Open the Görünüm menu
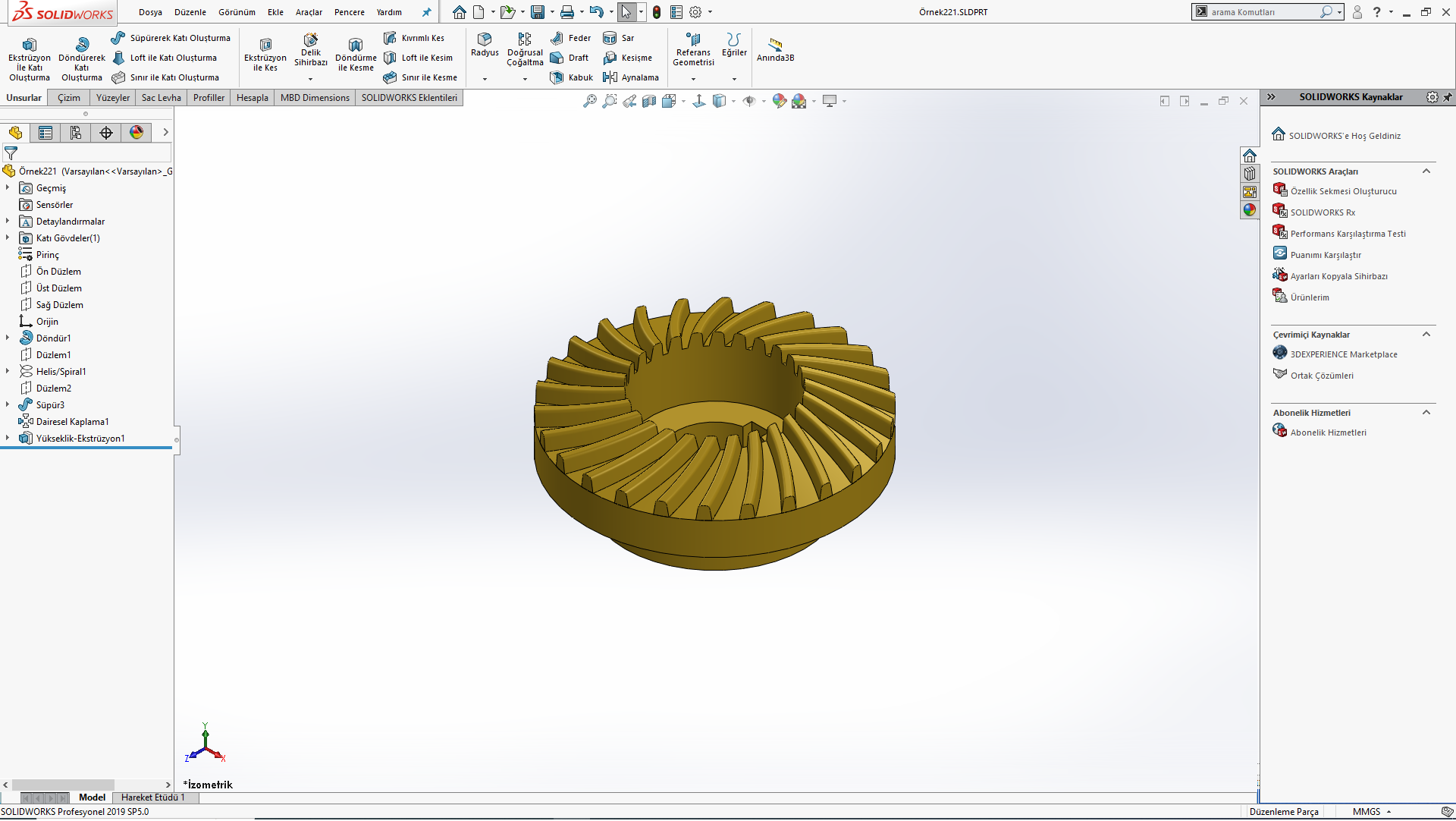 click(237, 12)
